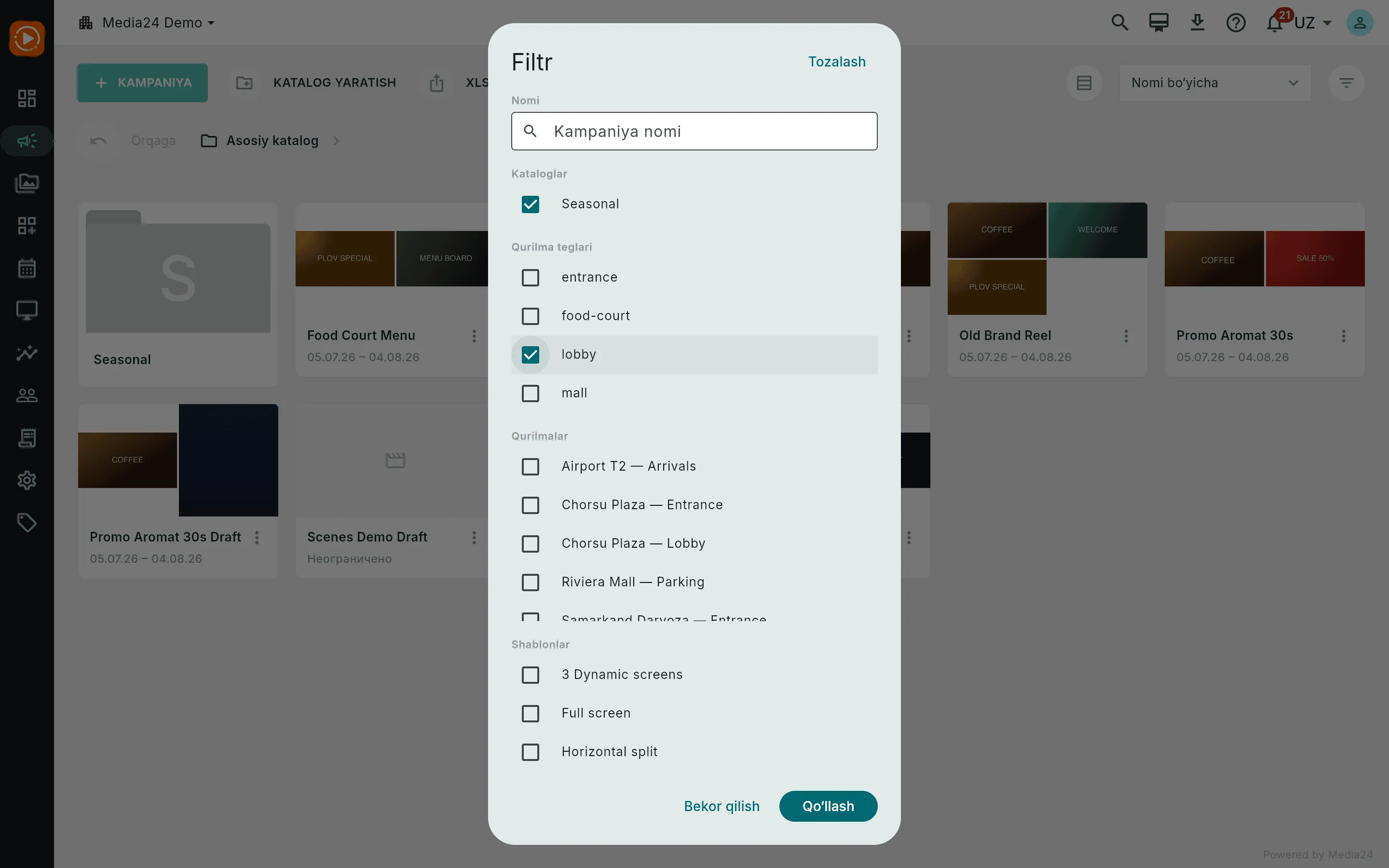Focus the Kampaniya nomi search field

click(x=694, y=131)
